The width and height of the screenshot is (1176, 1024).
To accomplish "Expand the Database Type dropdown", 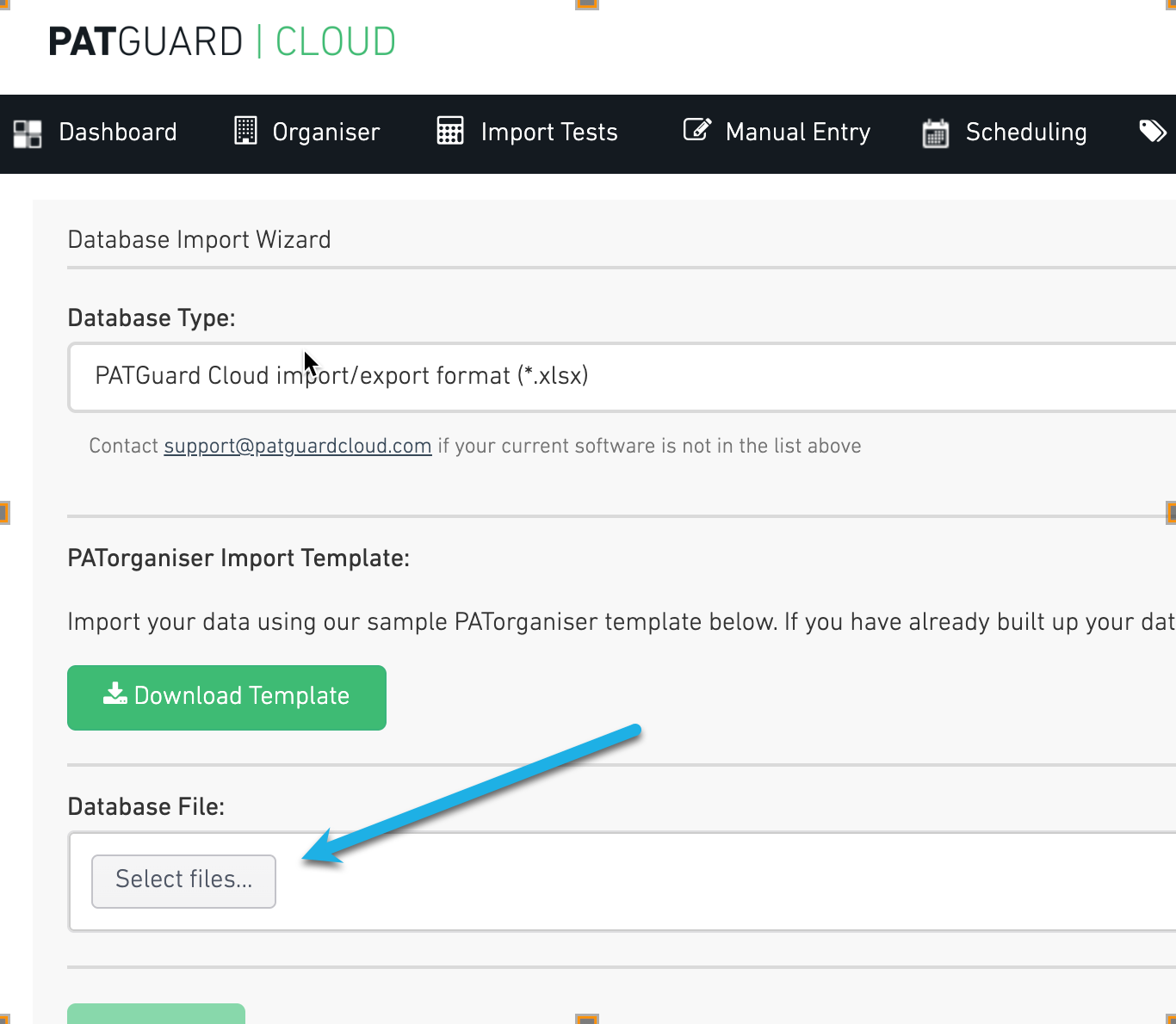I will [622, 377].
